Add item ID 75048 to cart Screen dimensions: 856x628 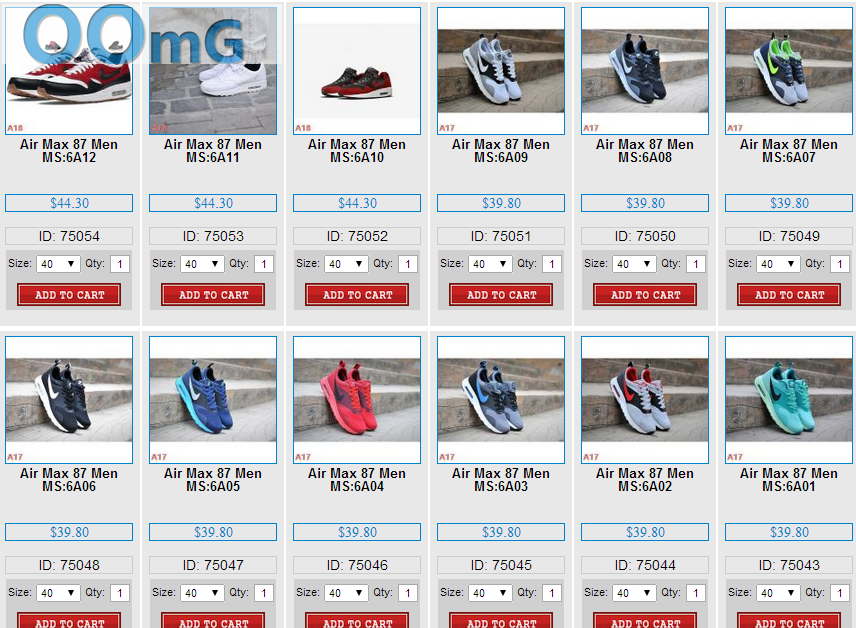(69, 621)
